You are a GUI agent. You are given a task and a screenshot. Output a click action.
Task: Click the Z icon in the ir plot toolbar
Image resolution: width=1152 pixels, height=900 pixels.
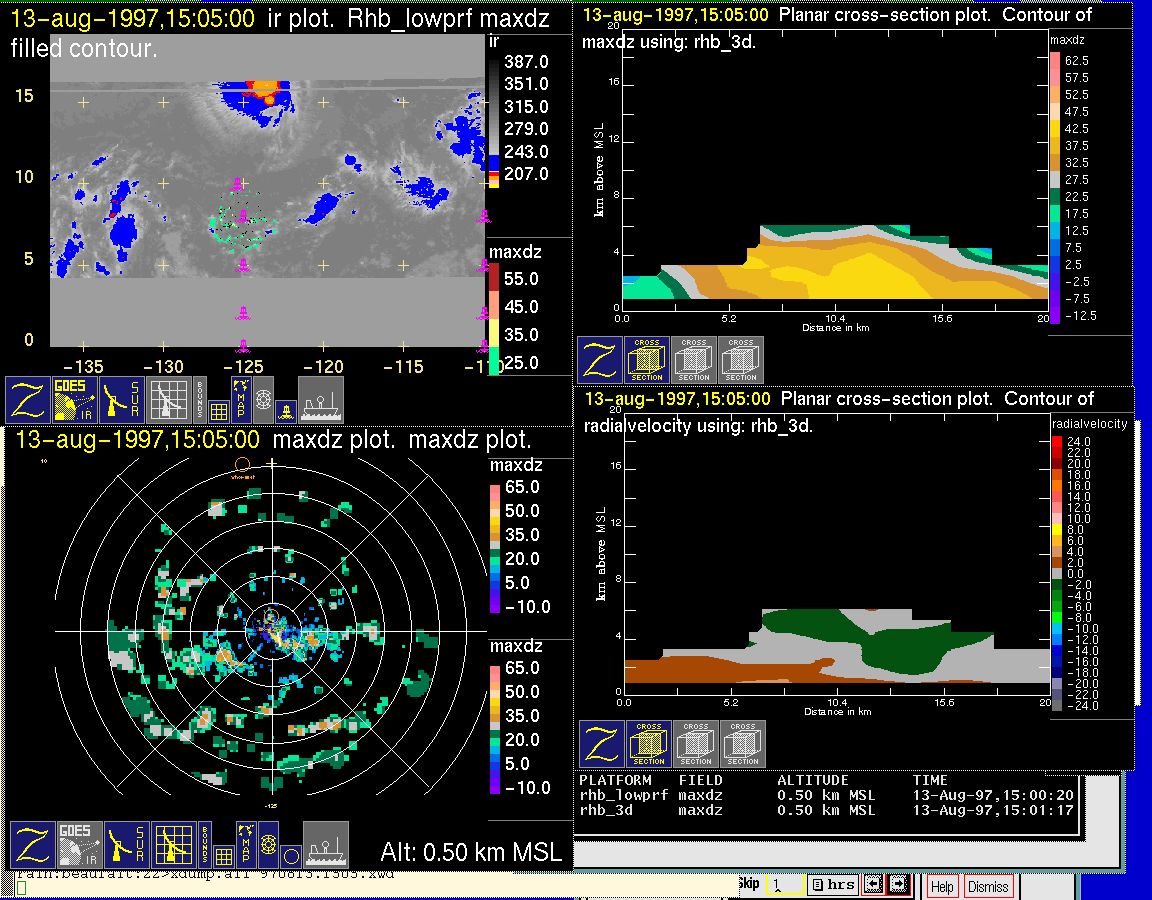(x=27, y=399)
